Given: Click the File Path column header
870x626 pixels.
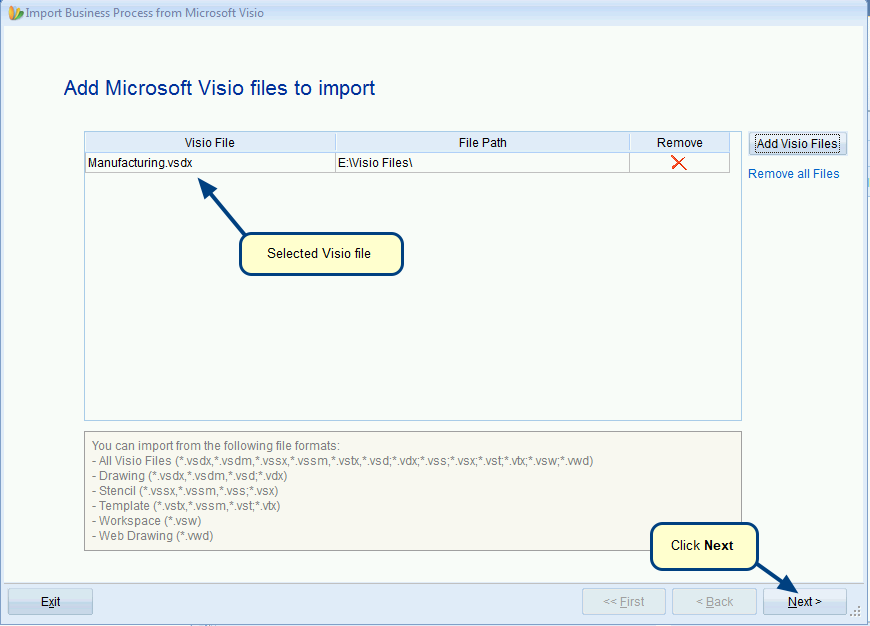Looking at the screenshot, I should pos(482,143).
